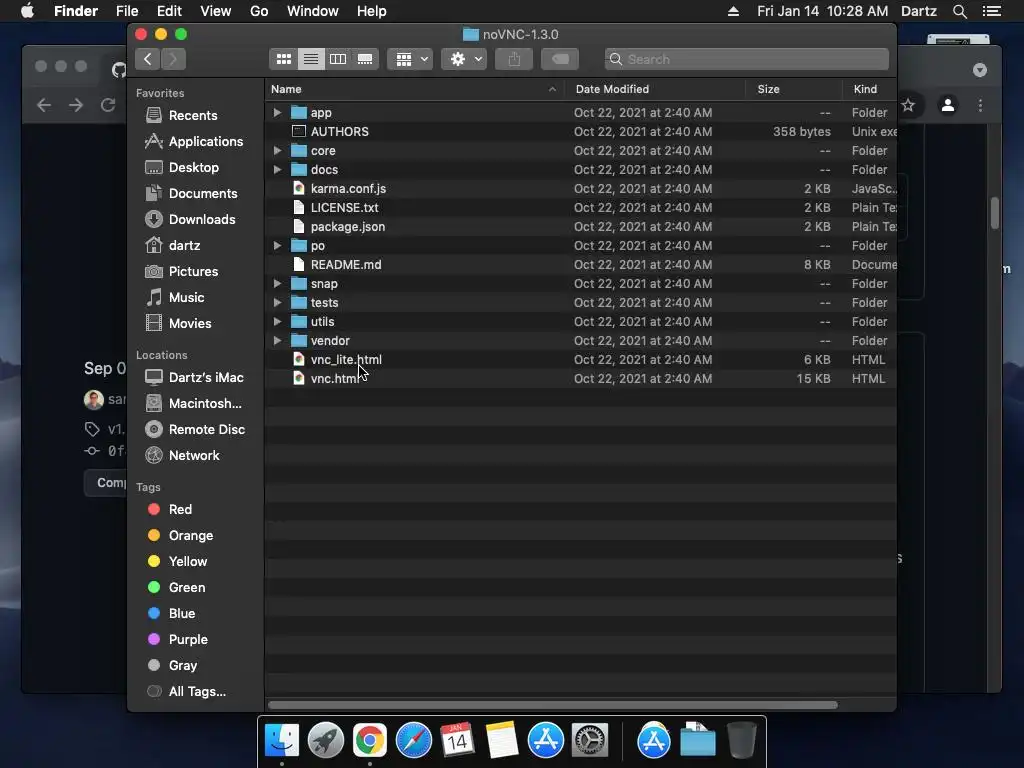The width and height of the screenshot is (1024, 768).
Task: Switch Finder to list view
Action: click(311, 59)
